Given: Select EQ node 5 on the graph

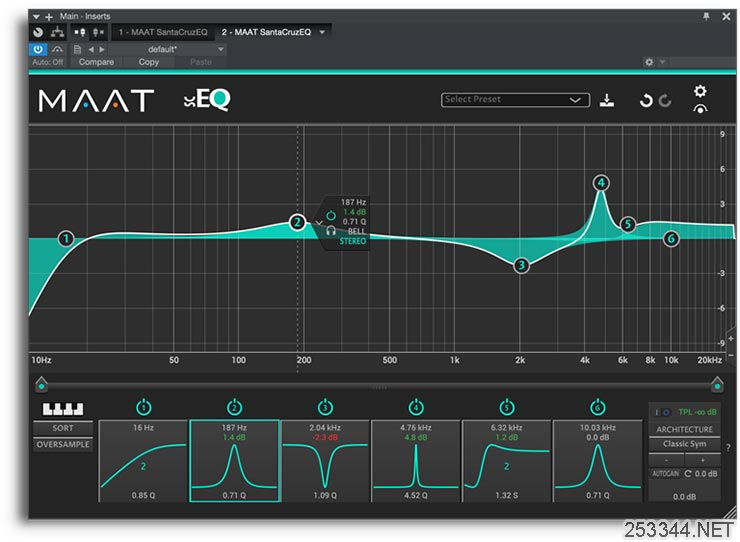Looking at the screenshot, I should 628,224.
